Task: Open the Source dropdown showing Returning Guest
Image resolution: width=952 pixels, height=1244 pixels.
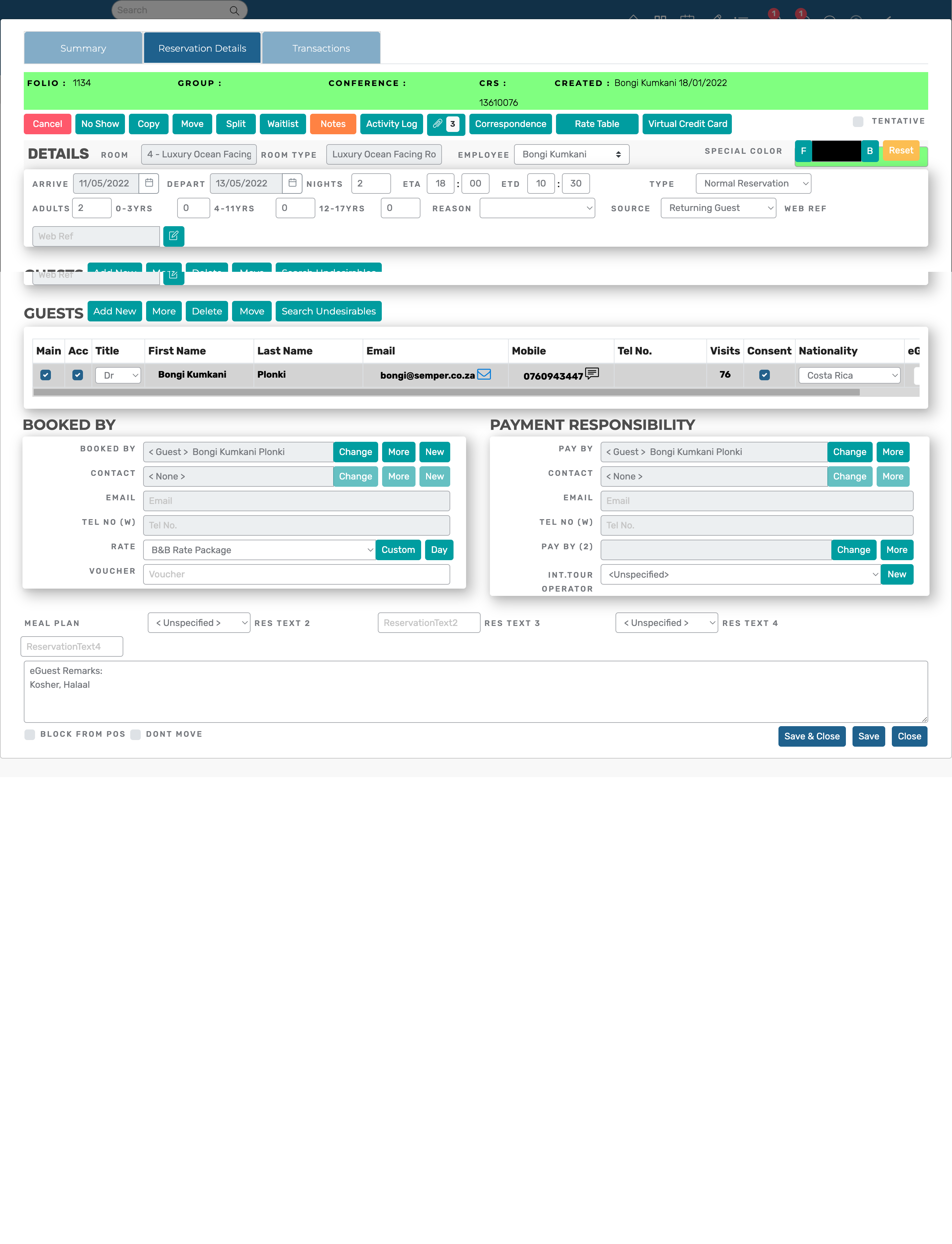Action: click(718, 208)
